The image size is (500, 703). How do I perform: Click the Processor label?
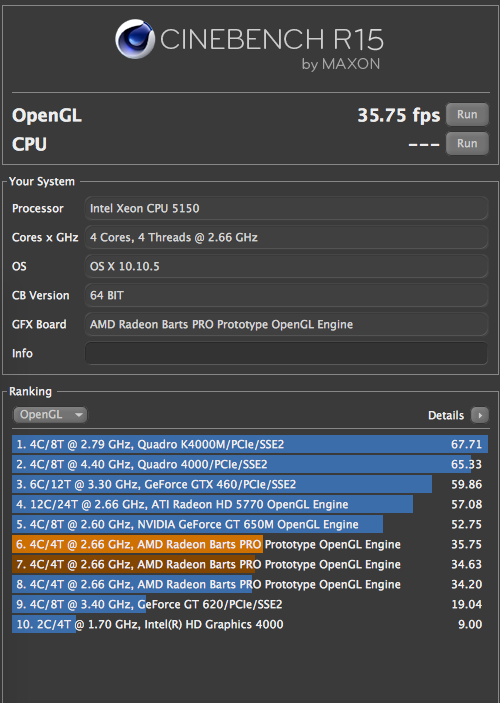[x=38, y=208]
